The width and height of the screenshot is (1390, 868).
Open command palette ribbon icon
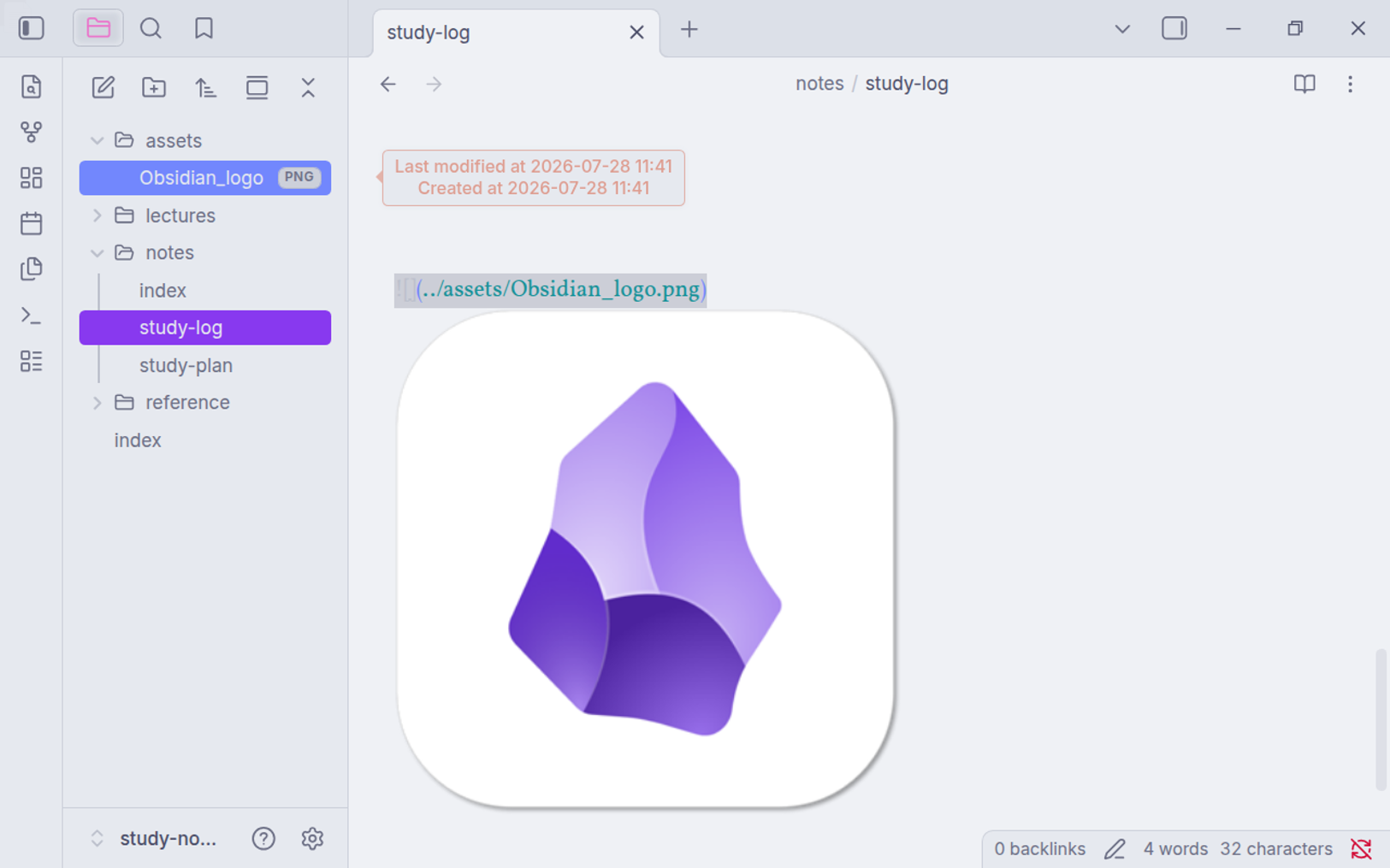tap(32, 315)
